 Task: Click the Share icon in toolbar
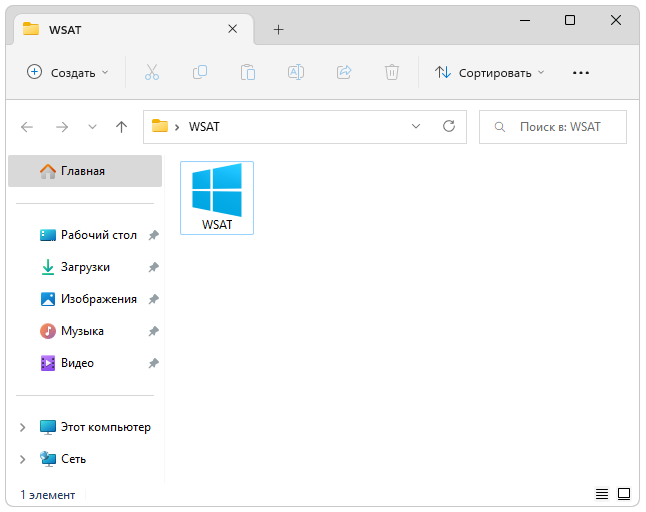tap(344, 72)
